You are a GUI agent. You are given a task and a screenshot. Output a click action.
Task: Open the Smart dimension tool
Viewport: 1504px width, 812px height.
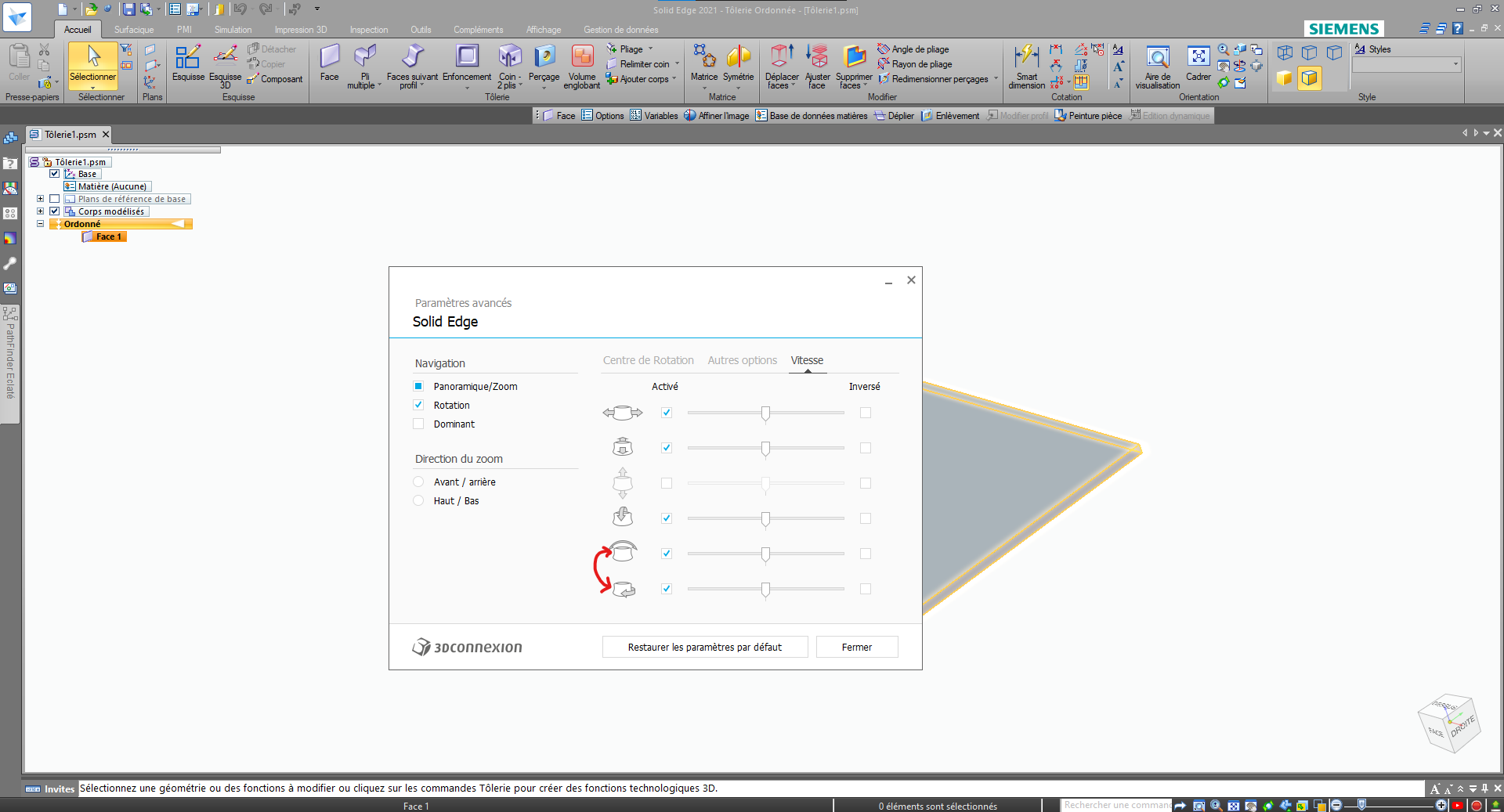click(1026, 66)
